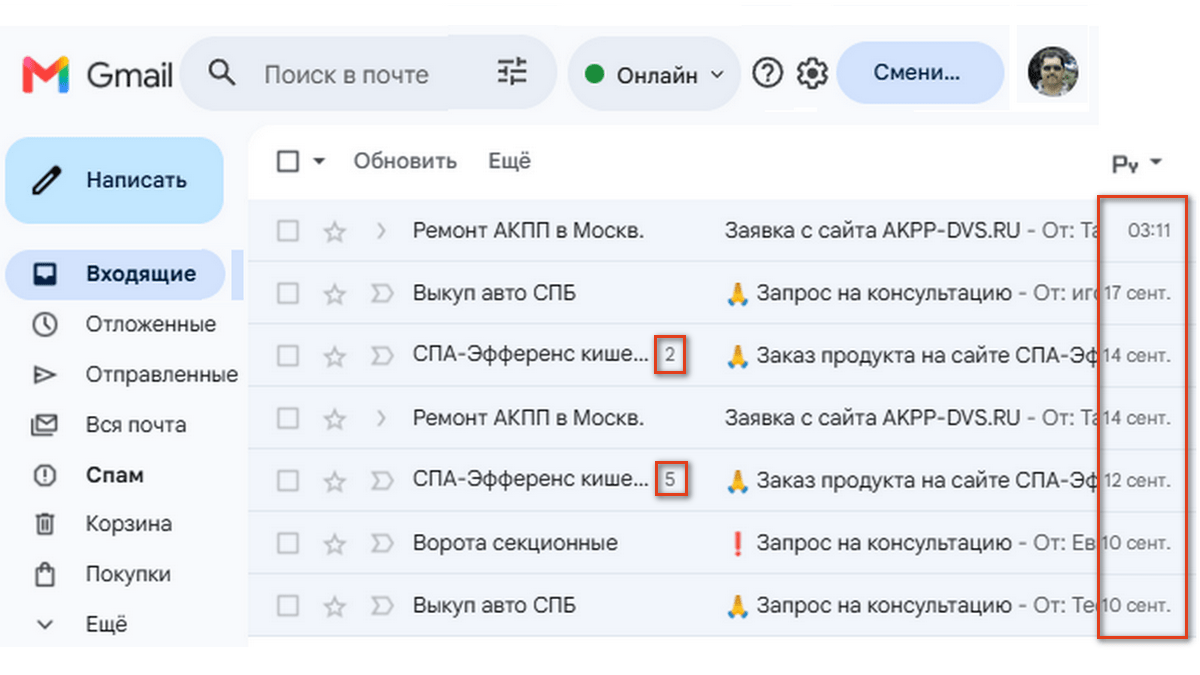Screen dimensions: 1200x675
Task: Star the Ремонт АКПП email from 14 сент.
Action: (334, 418)
